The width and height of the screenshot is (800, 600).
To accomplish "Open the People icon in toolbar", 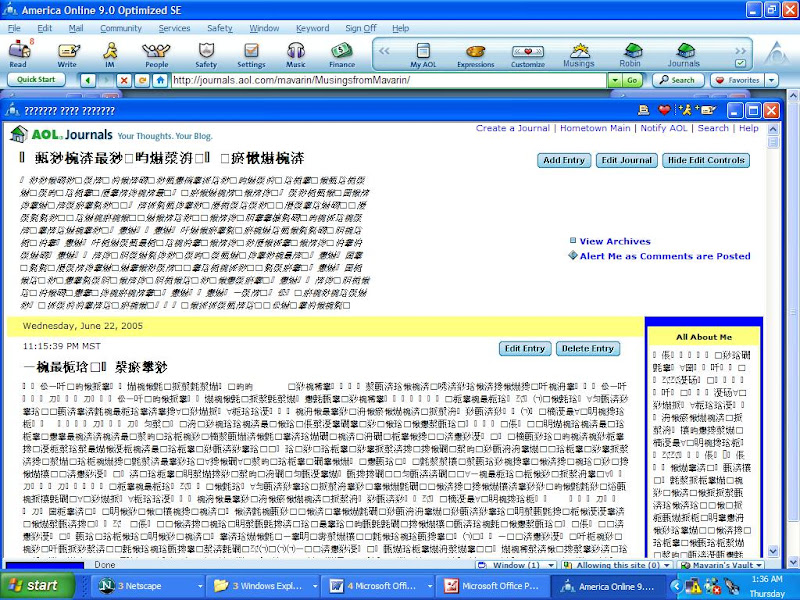I will (x=156, y=50).
